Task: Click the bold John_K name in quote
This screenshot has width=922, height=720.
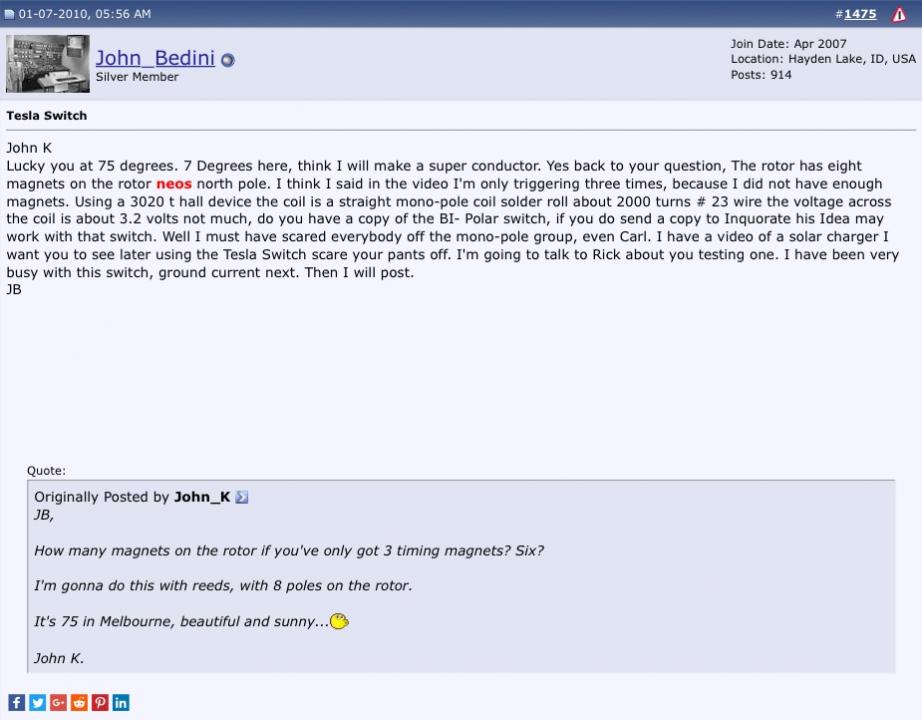Action: pos(202,497)
